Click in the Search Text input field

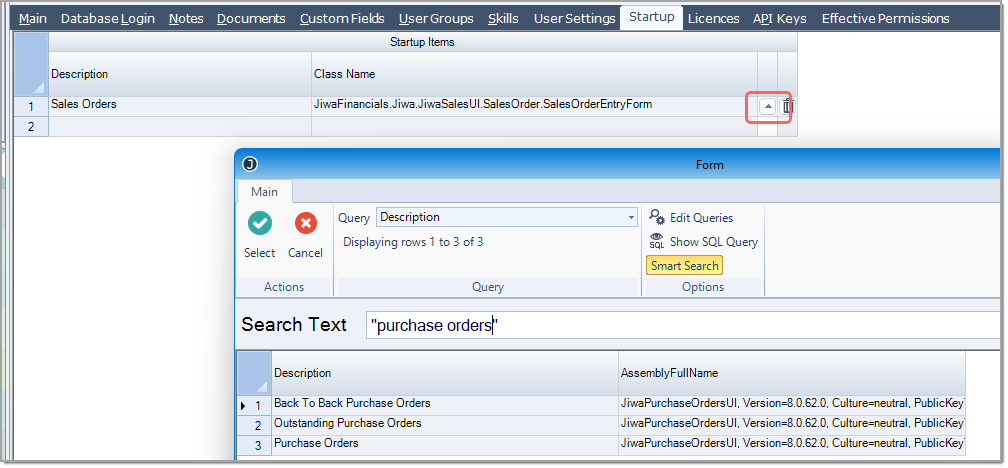(x=683, y=325)
